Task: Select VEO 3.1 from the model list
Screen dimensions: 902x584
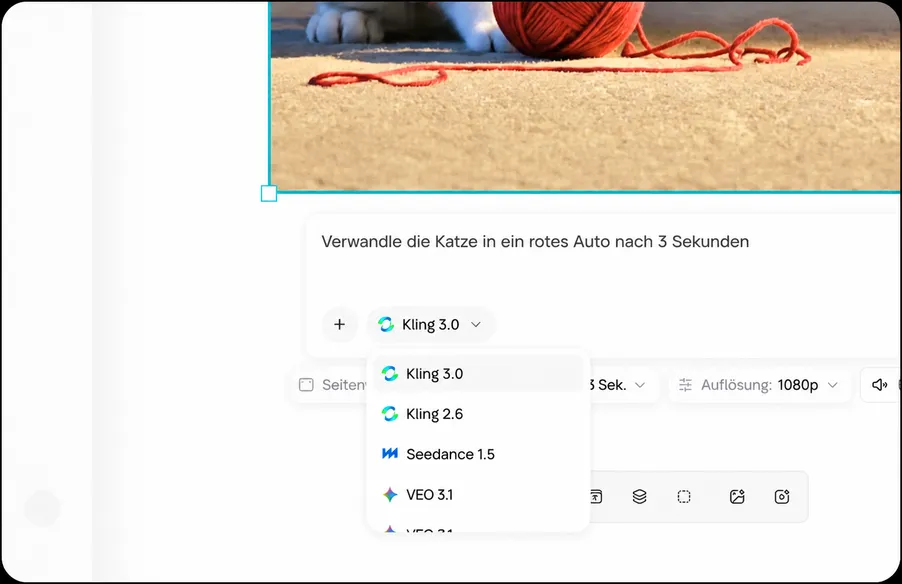Action: click(478, 495)
